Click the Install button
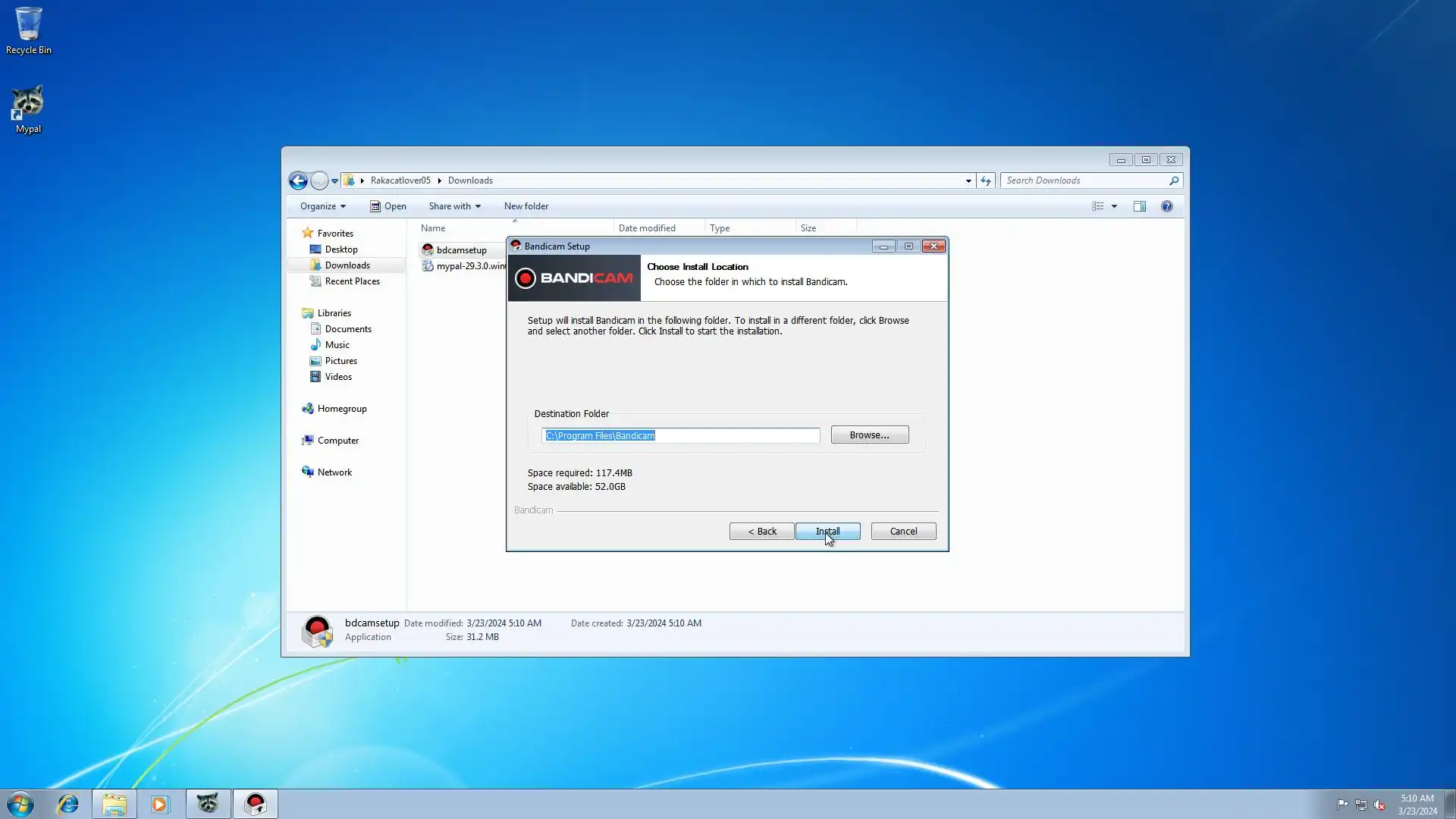Screen dimensions: 1456x819 827,531
